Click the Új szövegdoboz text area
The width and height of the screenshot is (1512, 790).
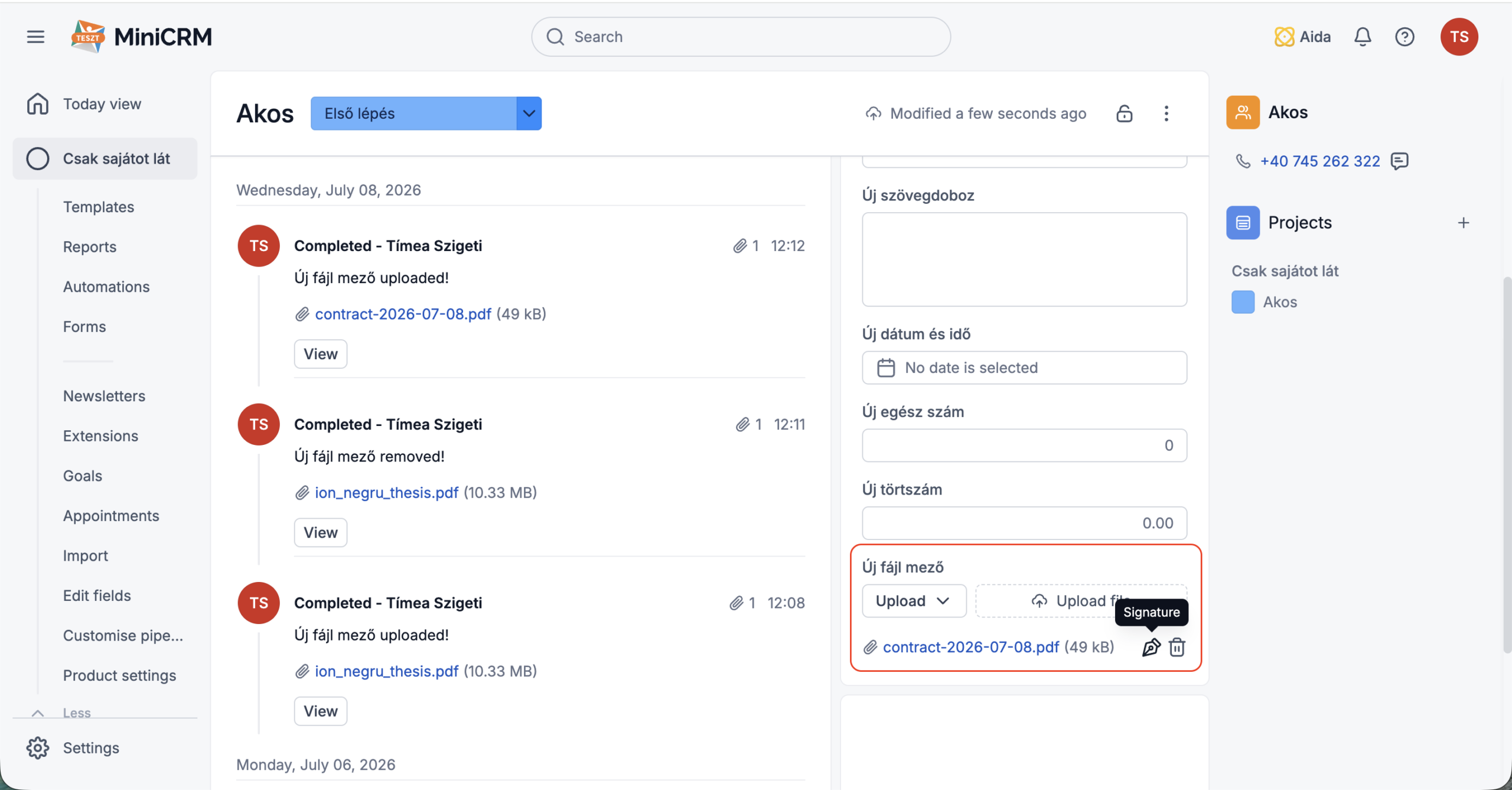point(1024,259)
